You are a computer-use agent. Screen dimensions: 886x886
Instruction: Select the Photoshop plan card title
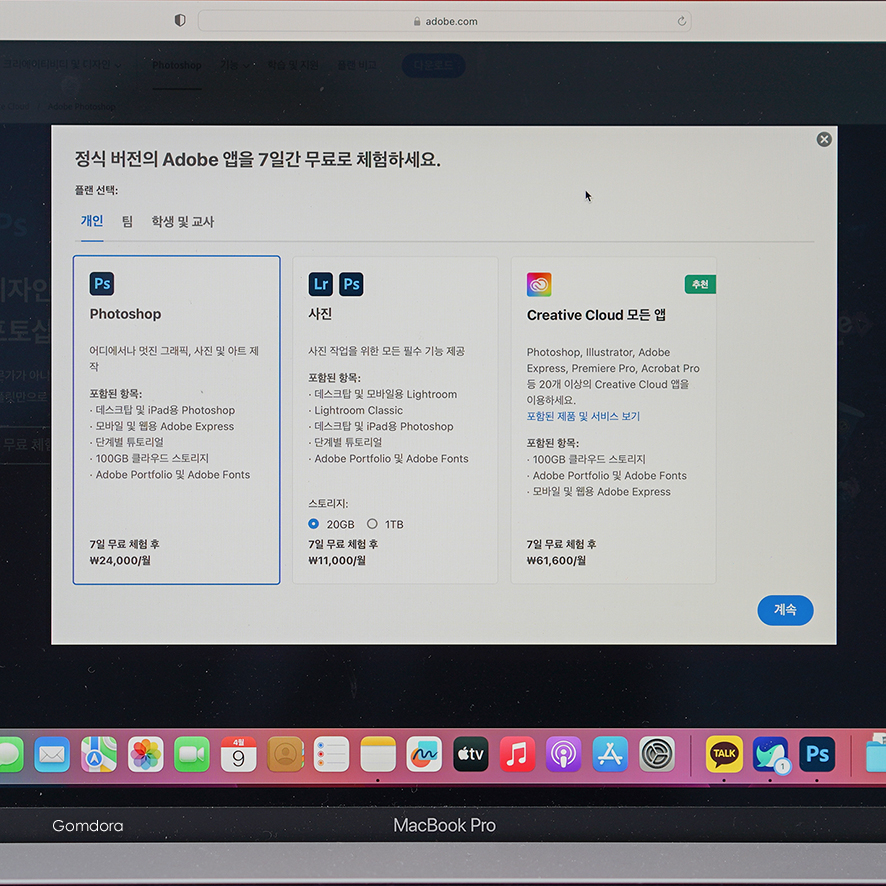(x=125, y=314)
